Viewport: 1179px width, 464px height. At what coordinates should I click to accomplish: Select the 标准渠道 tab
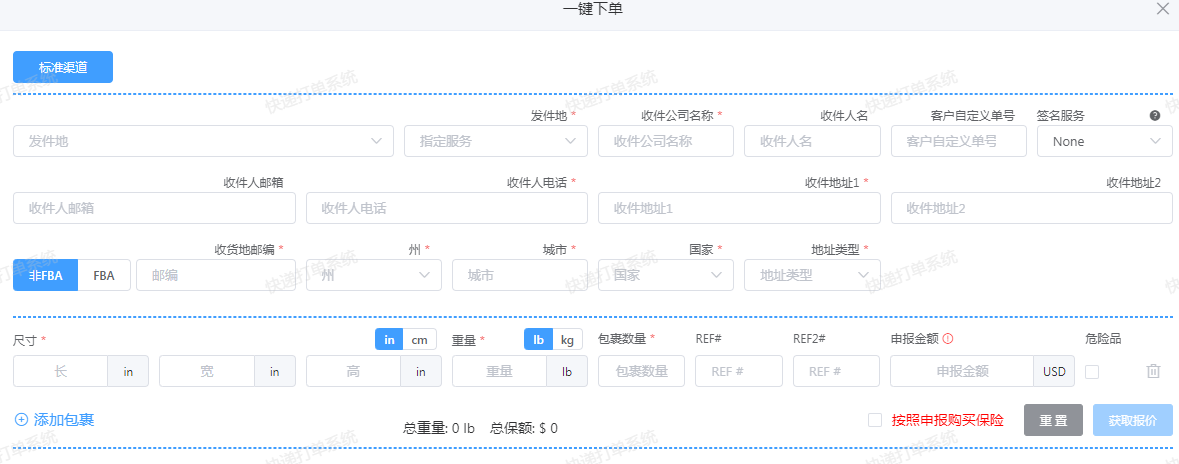(63, 67)
